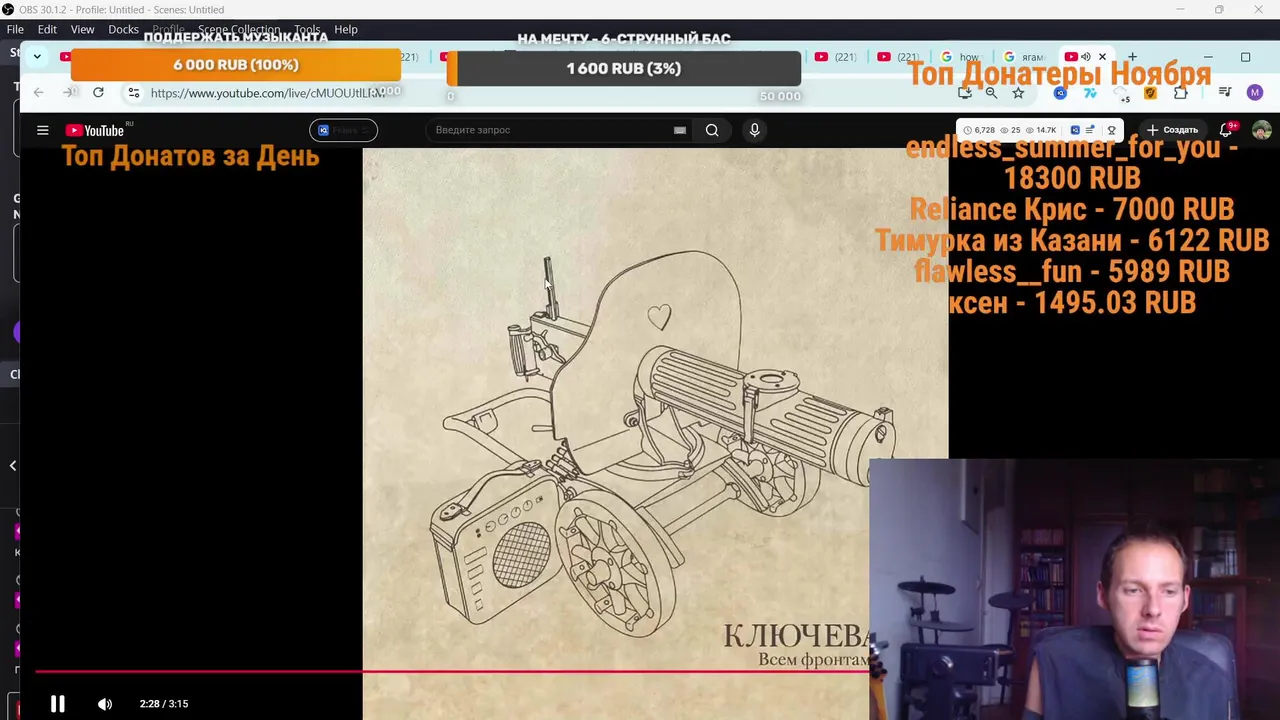Open the OBS File menu
This screenshot has height=720, width=1280.
pyautogui.click(x=15, y=29)
